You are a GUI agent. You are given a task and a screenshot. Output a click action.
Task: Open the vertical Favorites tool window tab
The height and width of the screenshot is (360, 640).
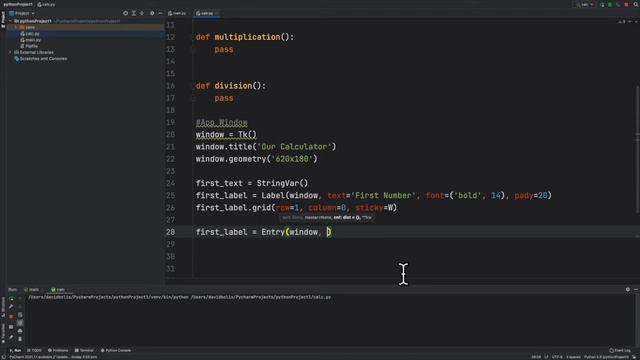[3, 333]
